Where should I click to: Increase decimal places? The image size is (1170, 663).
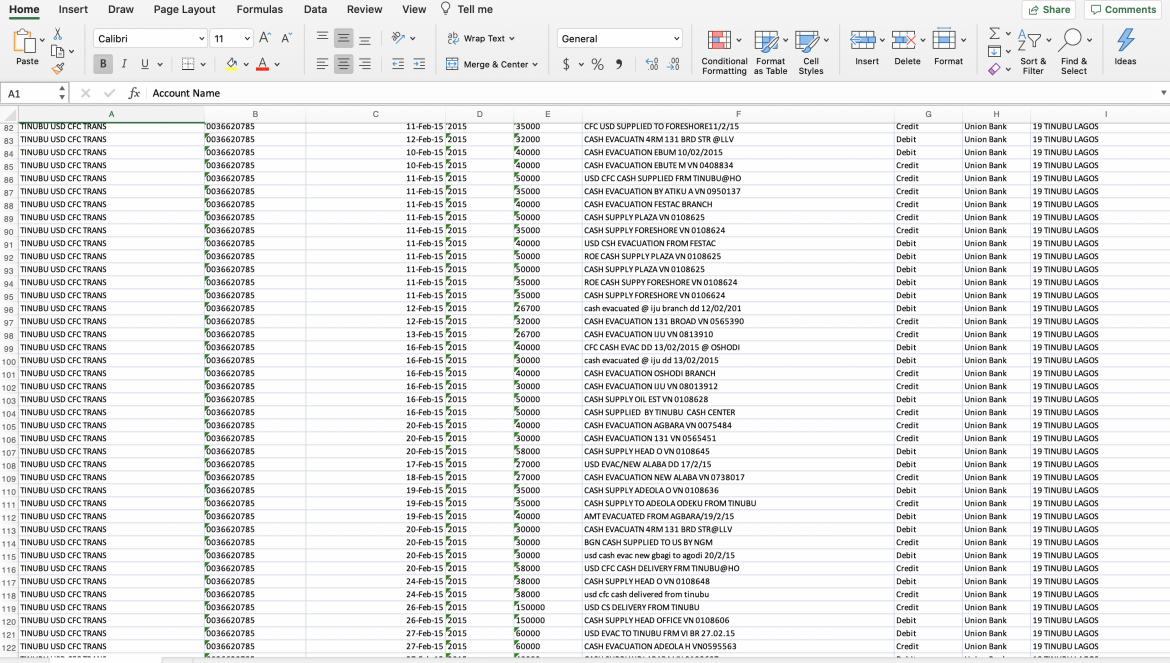click(651, 64)
